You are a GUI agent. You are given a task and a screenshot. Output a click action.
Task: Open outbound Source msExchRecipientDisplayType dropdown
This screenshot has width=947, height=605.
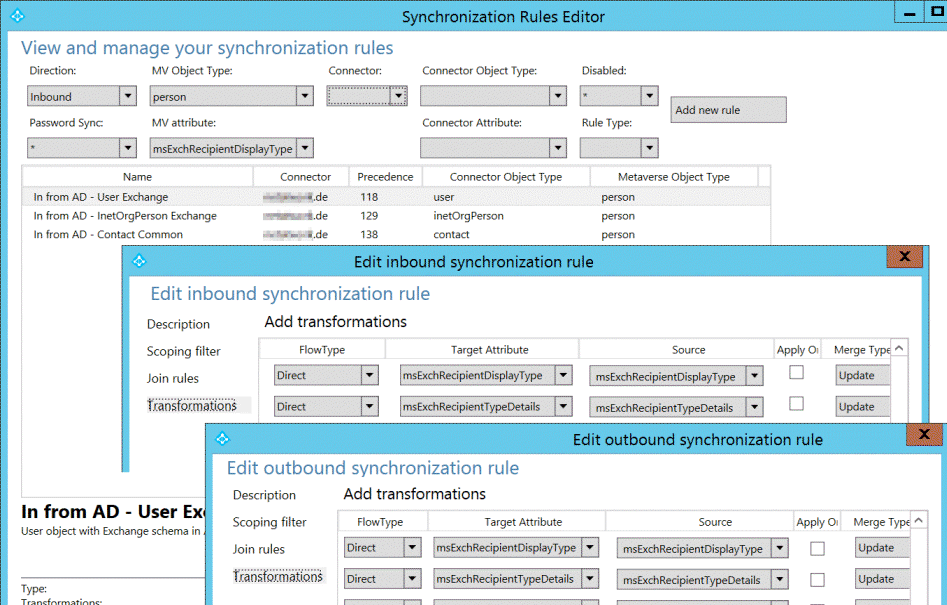tap(703, 548)
